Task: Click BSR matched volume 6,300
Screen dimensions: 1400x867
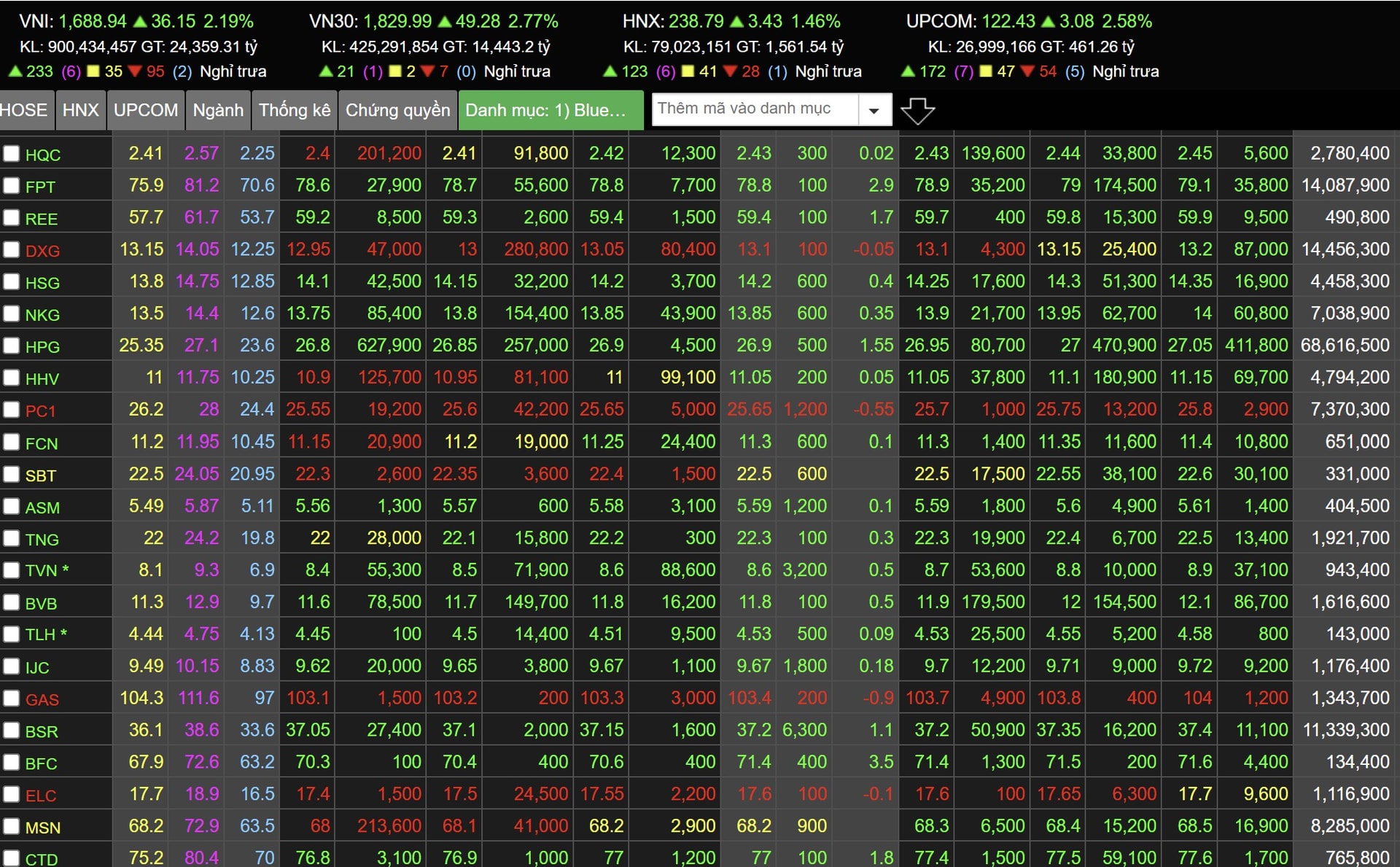Action: tap(804, 730)
